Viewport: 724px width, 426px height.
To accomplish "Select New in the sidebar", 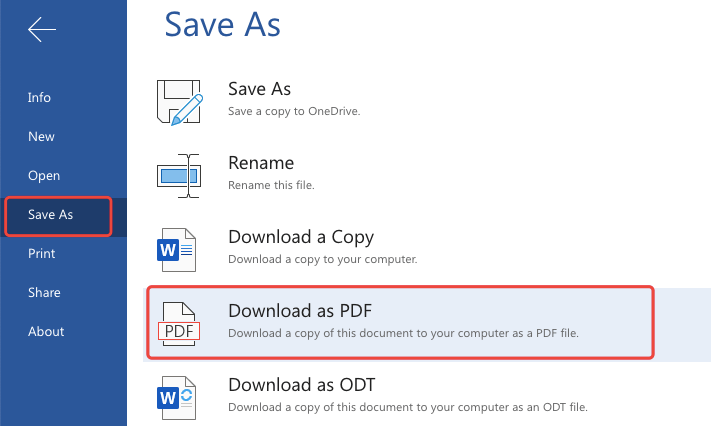I will (x=42, y=137).
